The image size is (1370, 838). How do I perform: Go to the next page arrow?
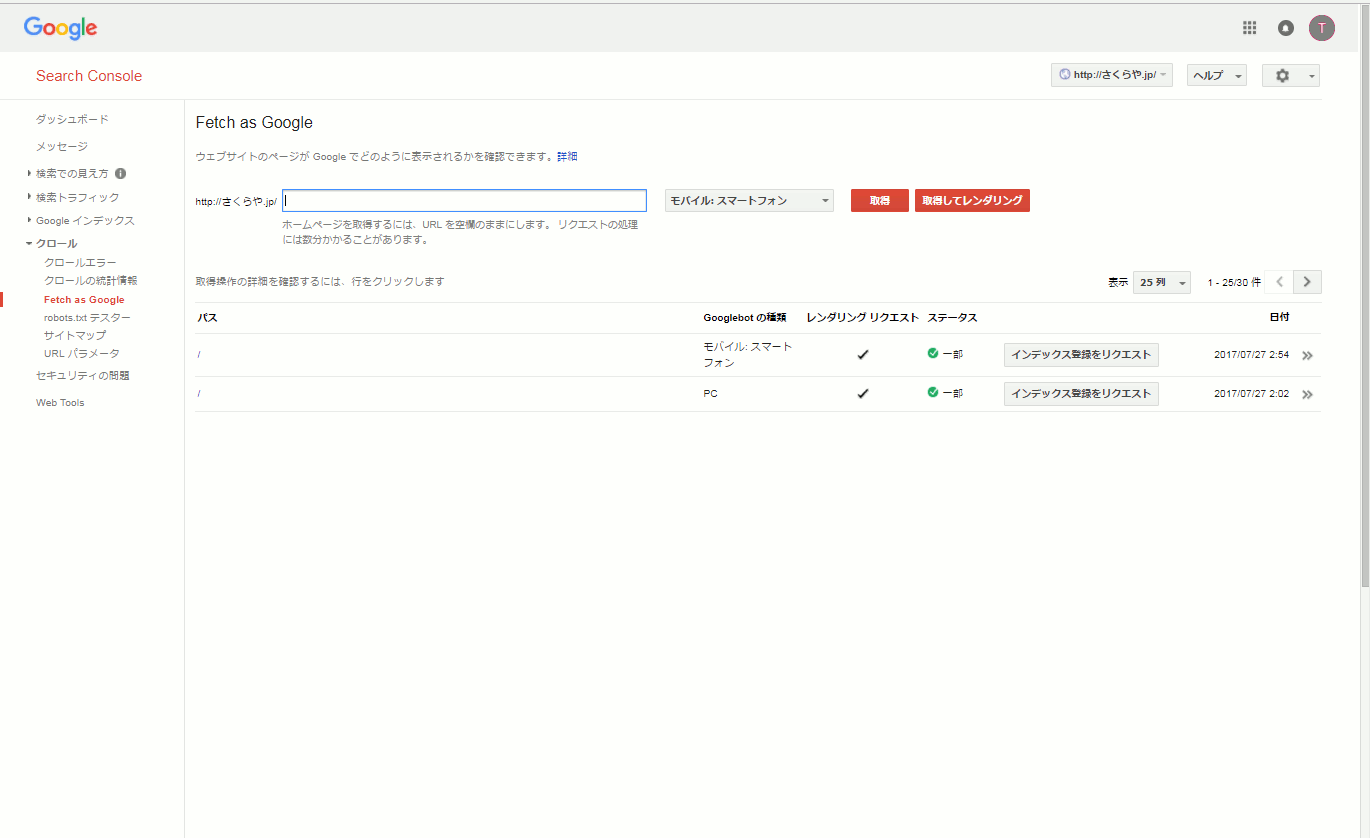[1308, 282]
